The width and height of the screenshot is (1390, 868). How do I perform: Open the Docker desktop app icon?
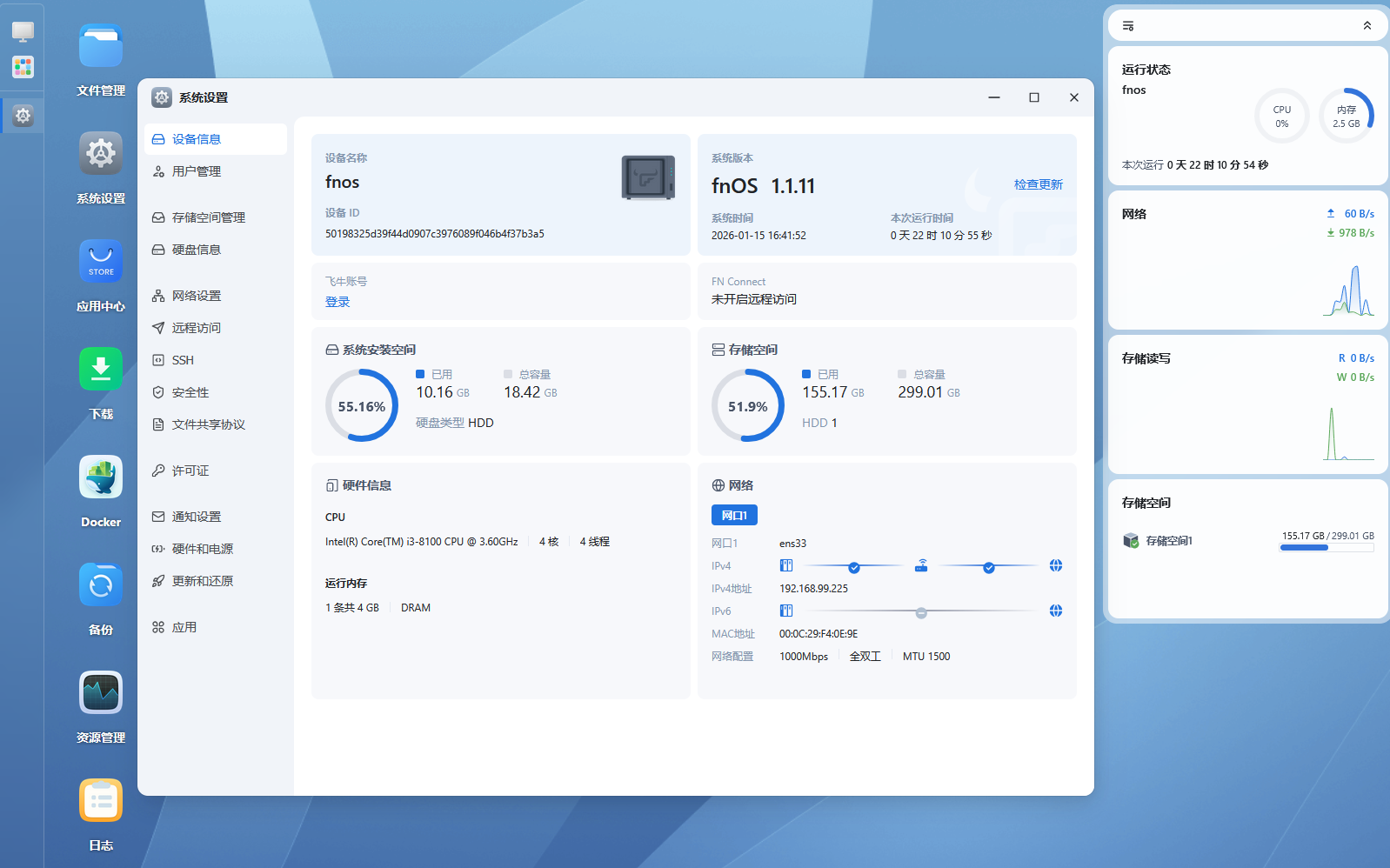[x=101, y=477]
